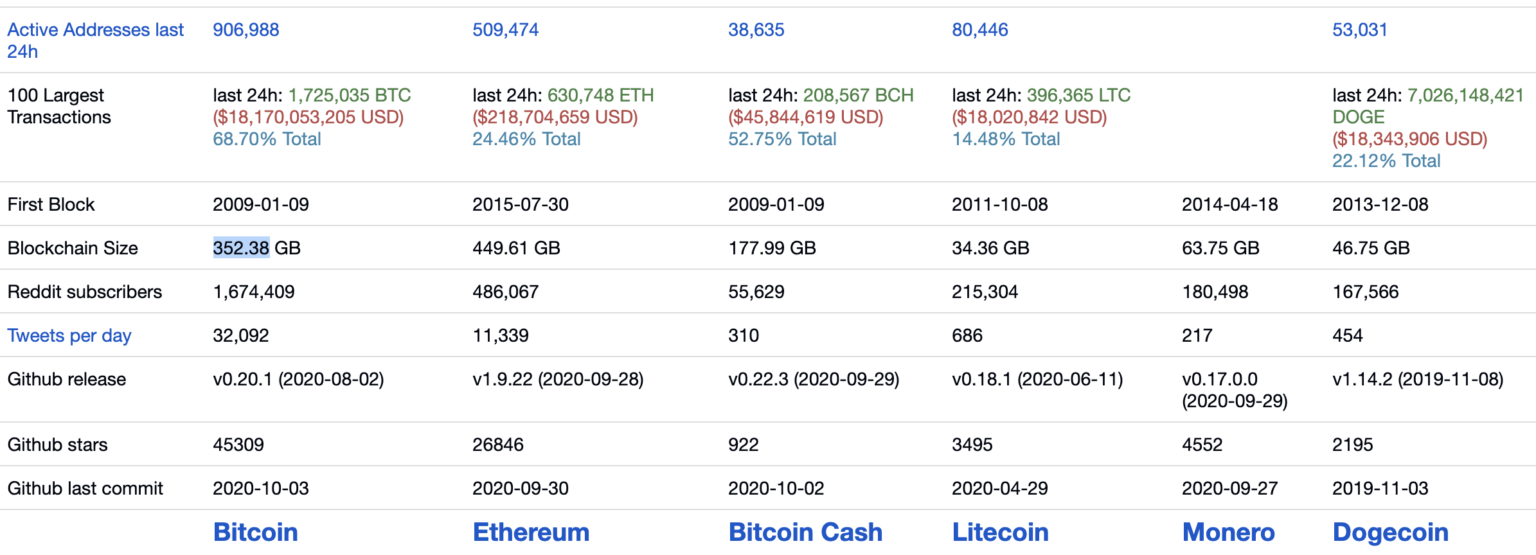1536x555 pixels.
Task: Open the Dogecoin column heading link
Action: 1391,532
